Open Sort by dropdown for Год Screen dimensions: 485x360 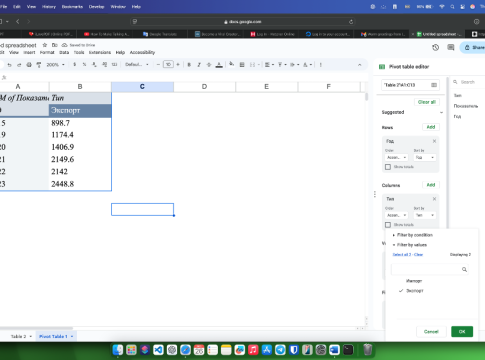(424, 157)
